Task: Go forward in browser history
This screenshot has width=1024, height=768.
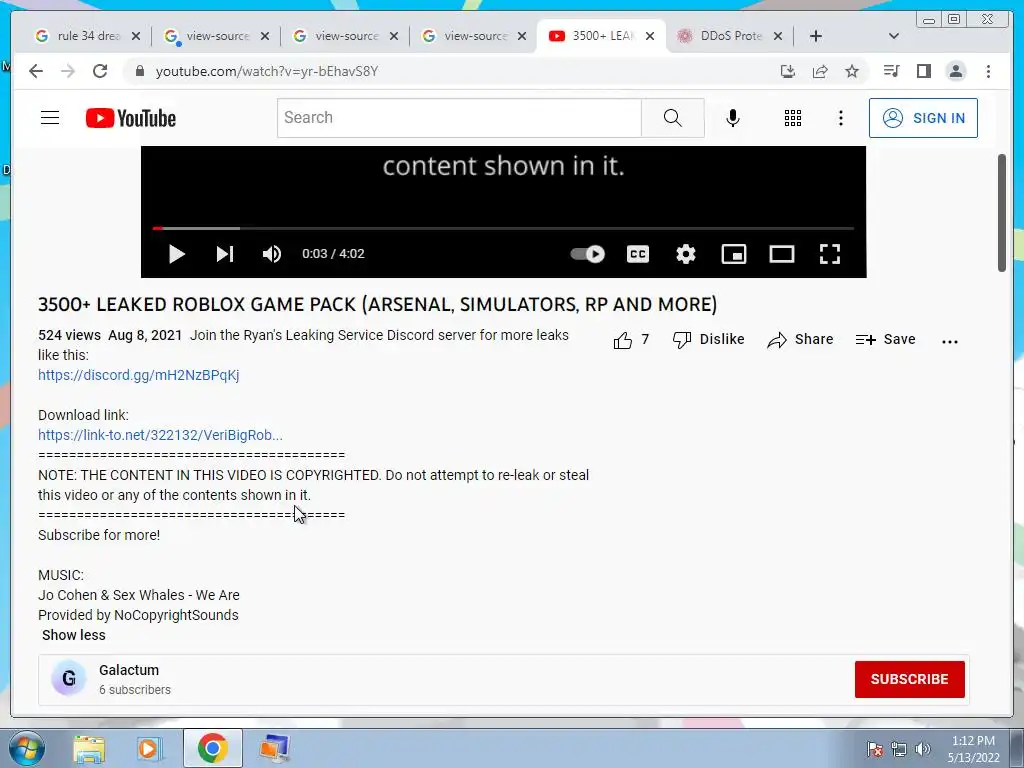Action: point(68,71)
